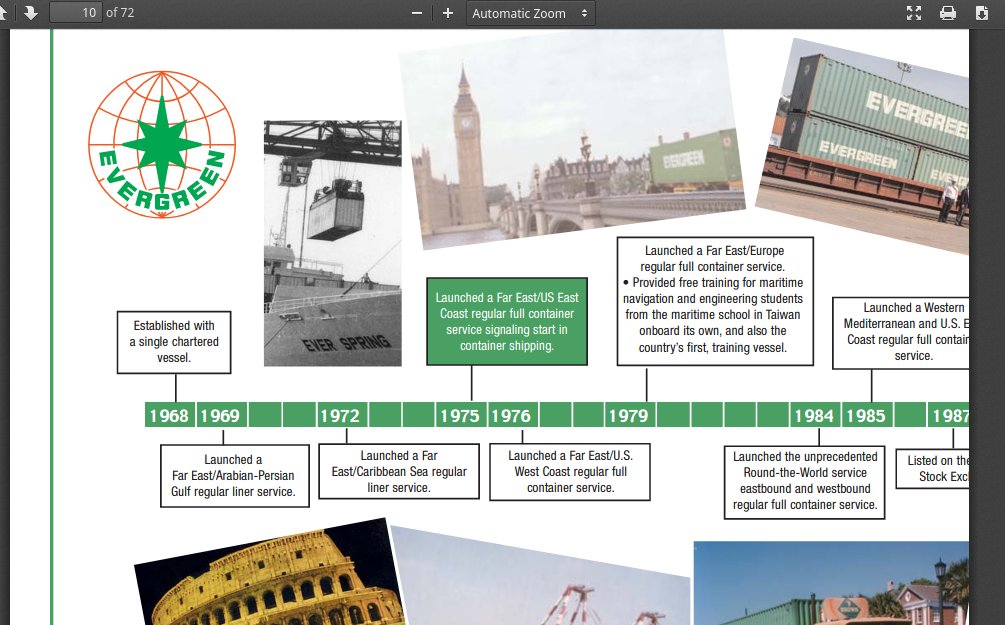Click the "of 72" page count label

[120, 13]
